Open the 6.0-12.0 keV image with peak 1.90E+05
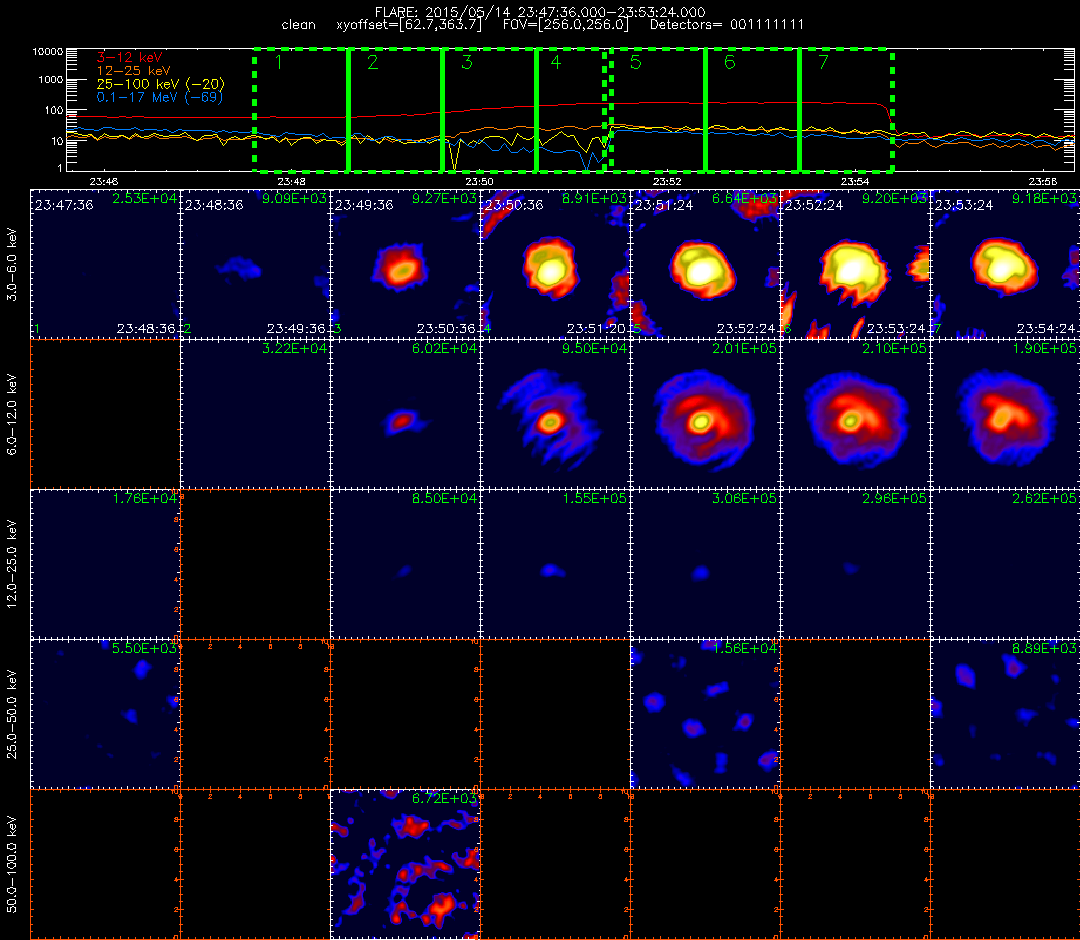The width and height of the screenshot is (1080, 940). point(1006,414)
